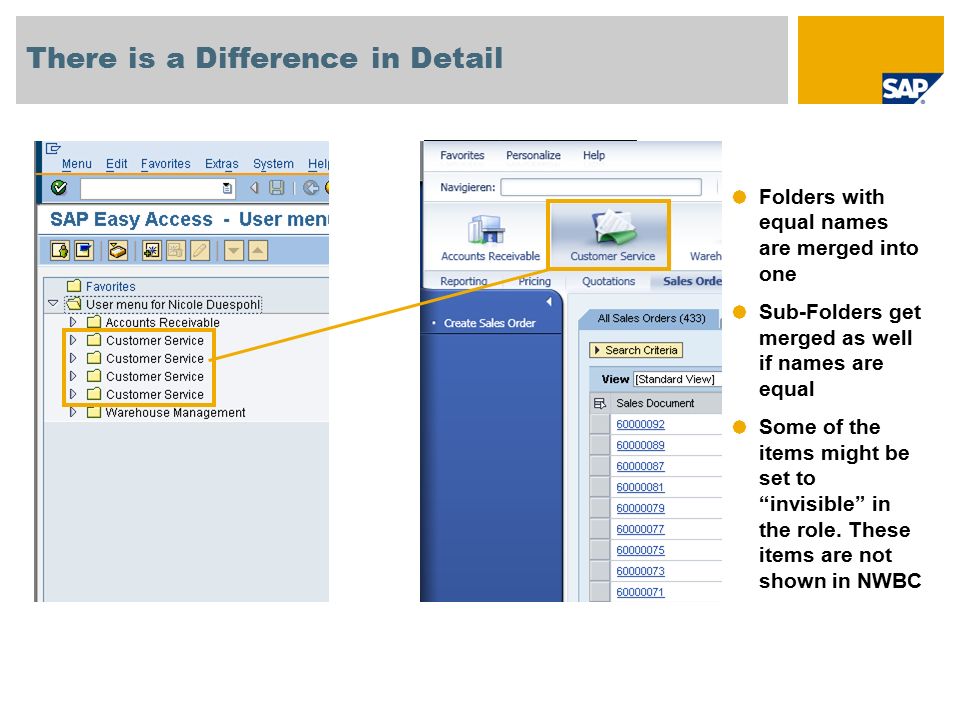This screenshot has width=960, height=720.
Task: Open the window control icon above the Menu bar
Action: pyautogui.click(x=53, y=148)
